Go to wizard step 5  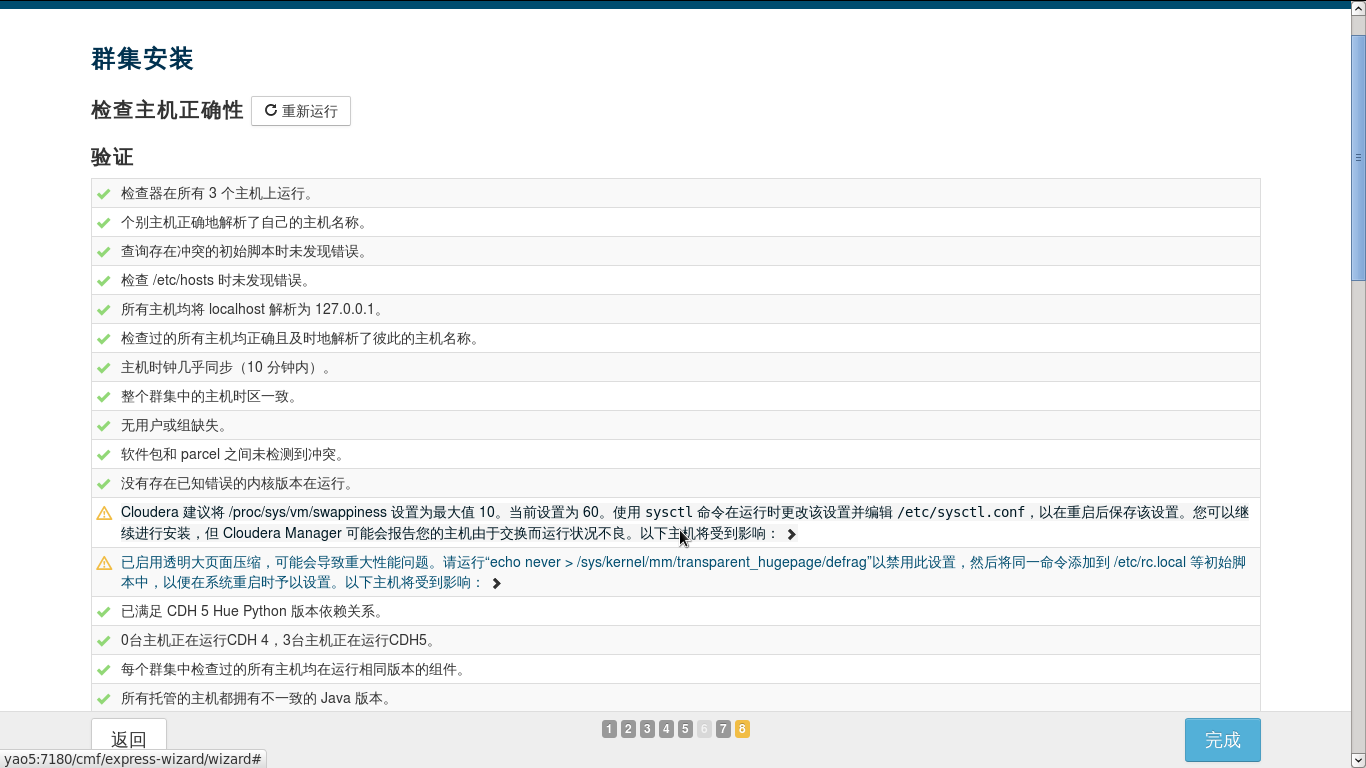685,729
